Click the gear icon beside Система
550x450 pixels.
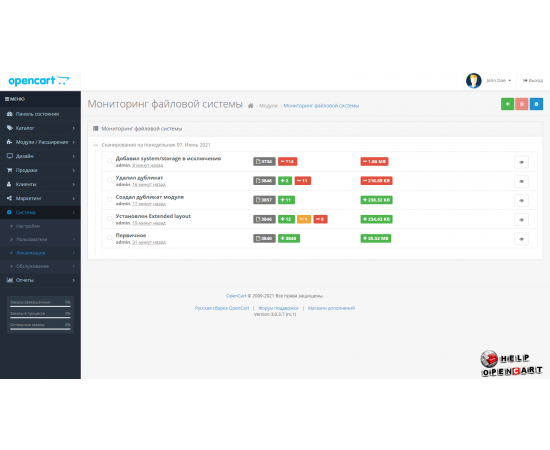coord(9,212)
